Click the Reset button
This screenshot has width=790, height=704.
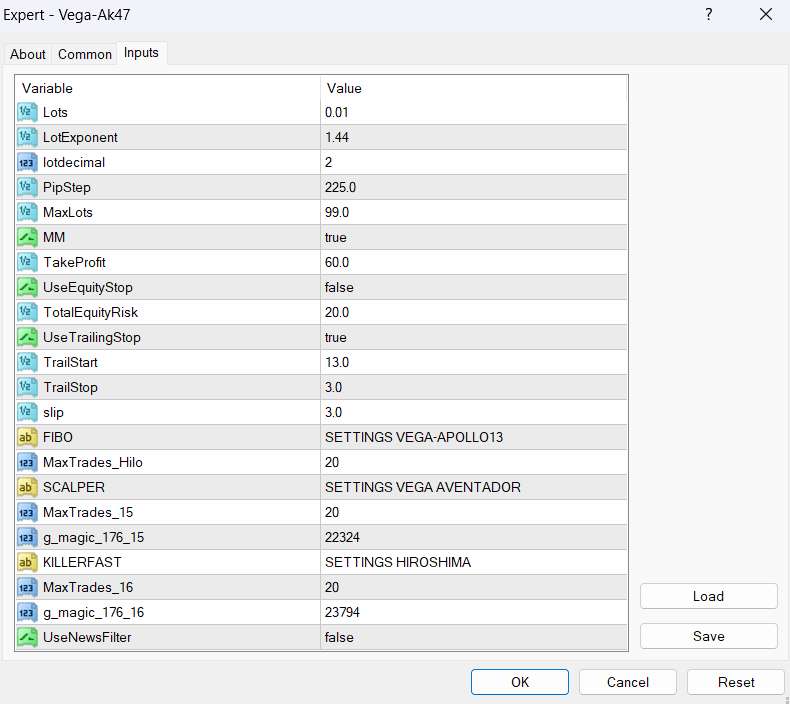[x=736, y=682]
